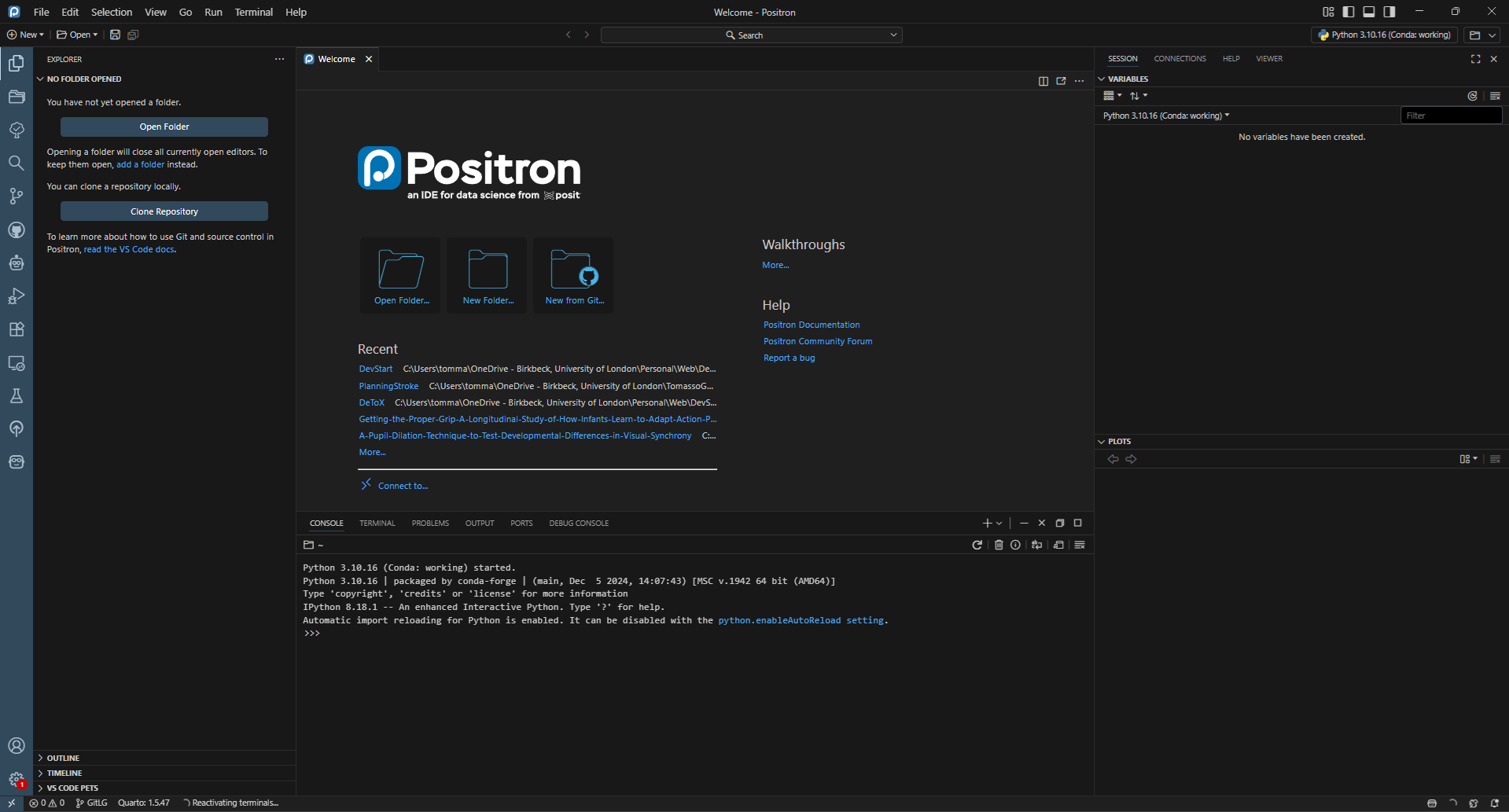Open the Python 3.10.16 interpreter dropdown in Variables
This screenshot has width=1509, height=812.
[1165, 116]
